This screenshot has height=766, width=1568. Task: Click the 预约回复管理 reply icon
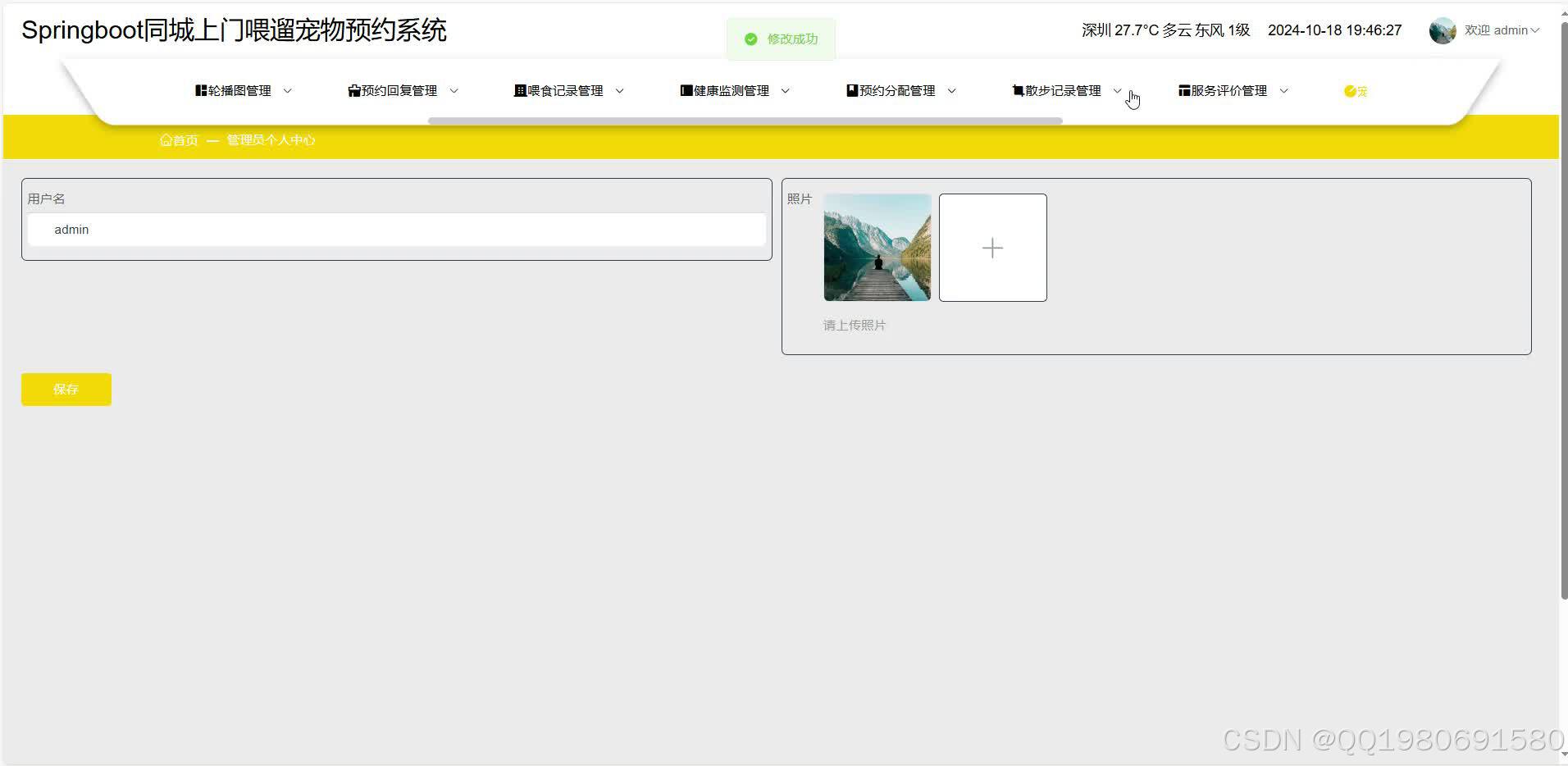(353, 90)
